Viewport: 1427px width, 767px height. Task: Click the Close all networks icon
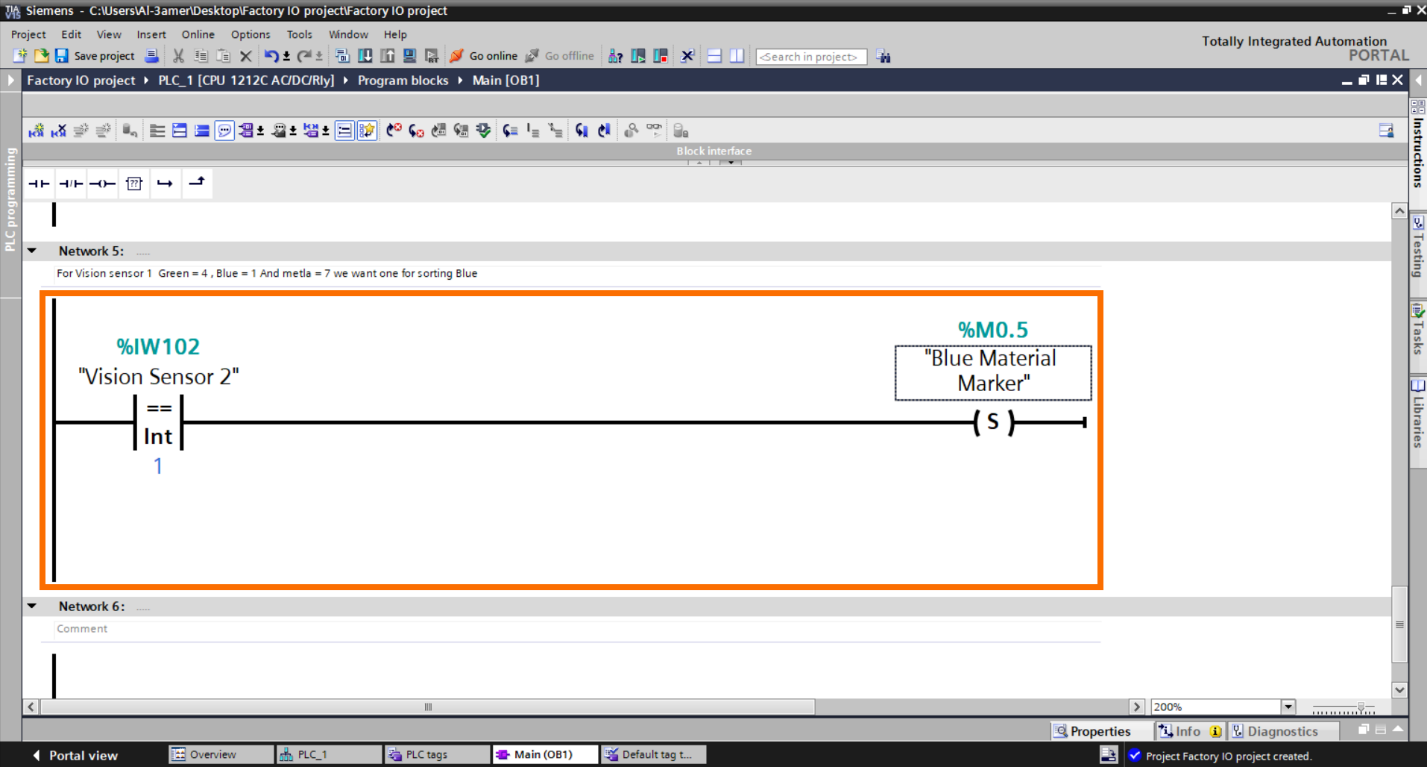point(201,131)
